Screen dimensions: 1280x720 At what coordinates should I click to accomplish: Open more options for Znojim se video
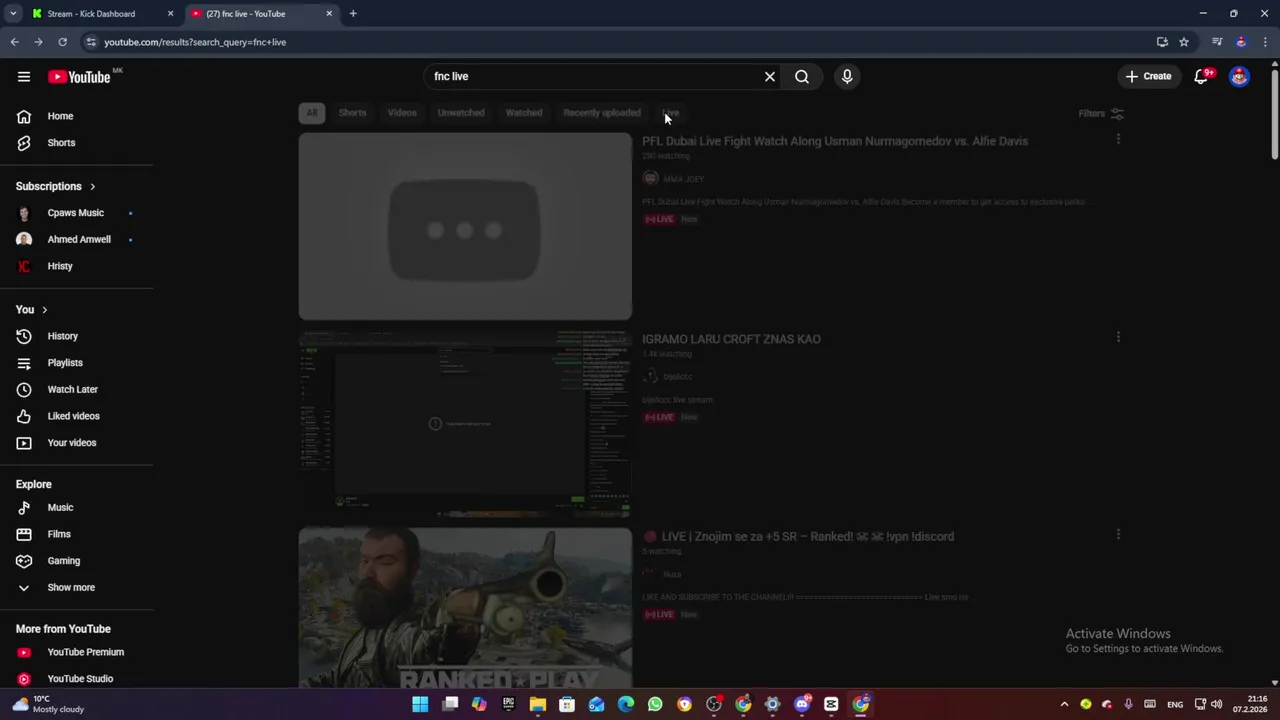tap(1118, 535)
